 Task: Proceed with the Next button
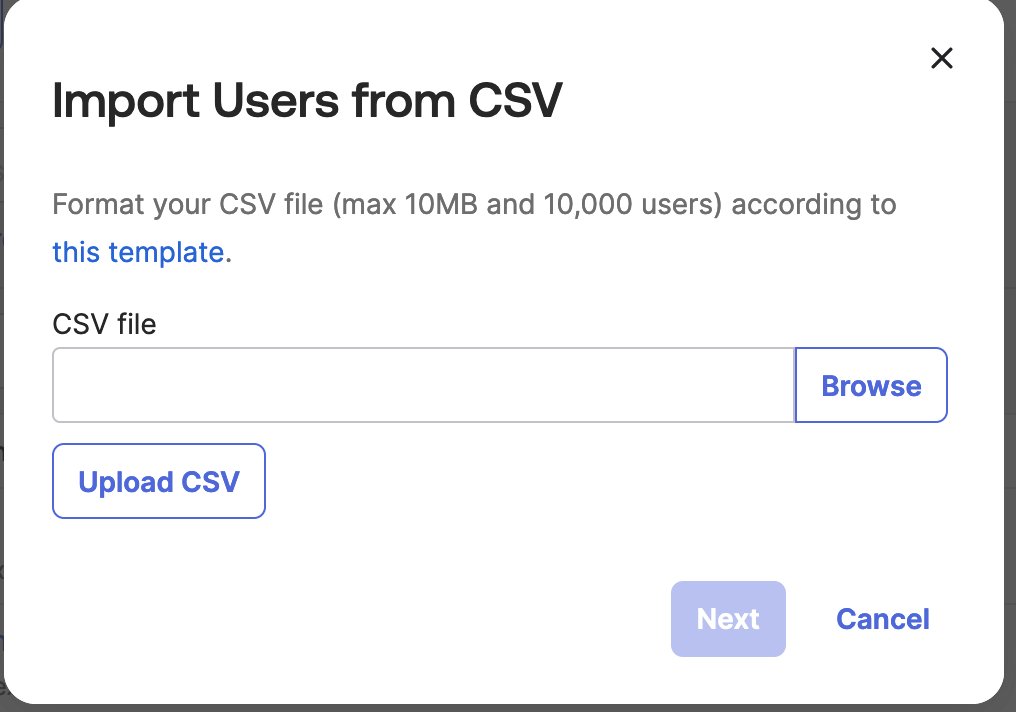click(x=728, y=619)
